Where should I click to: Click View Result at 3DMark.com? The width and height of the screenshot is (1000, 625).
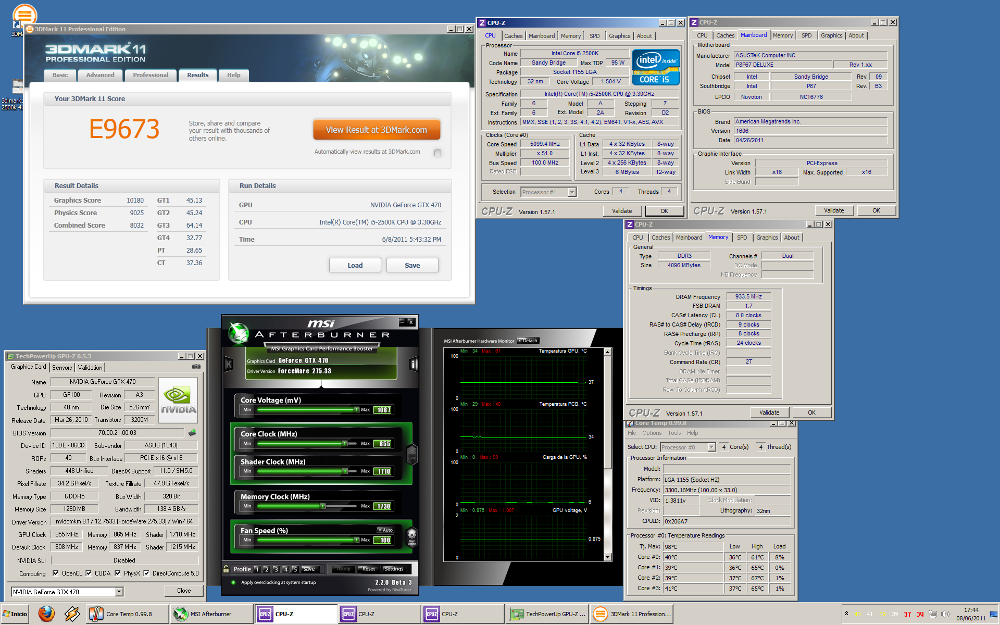pos(376,129)
